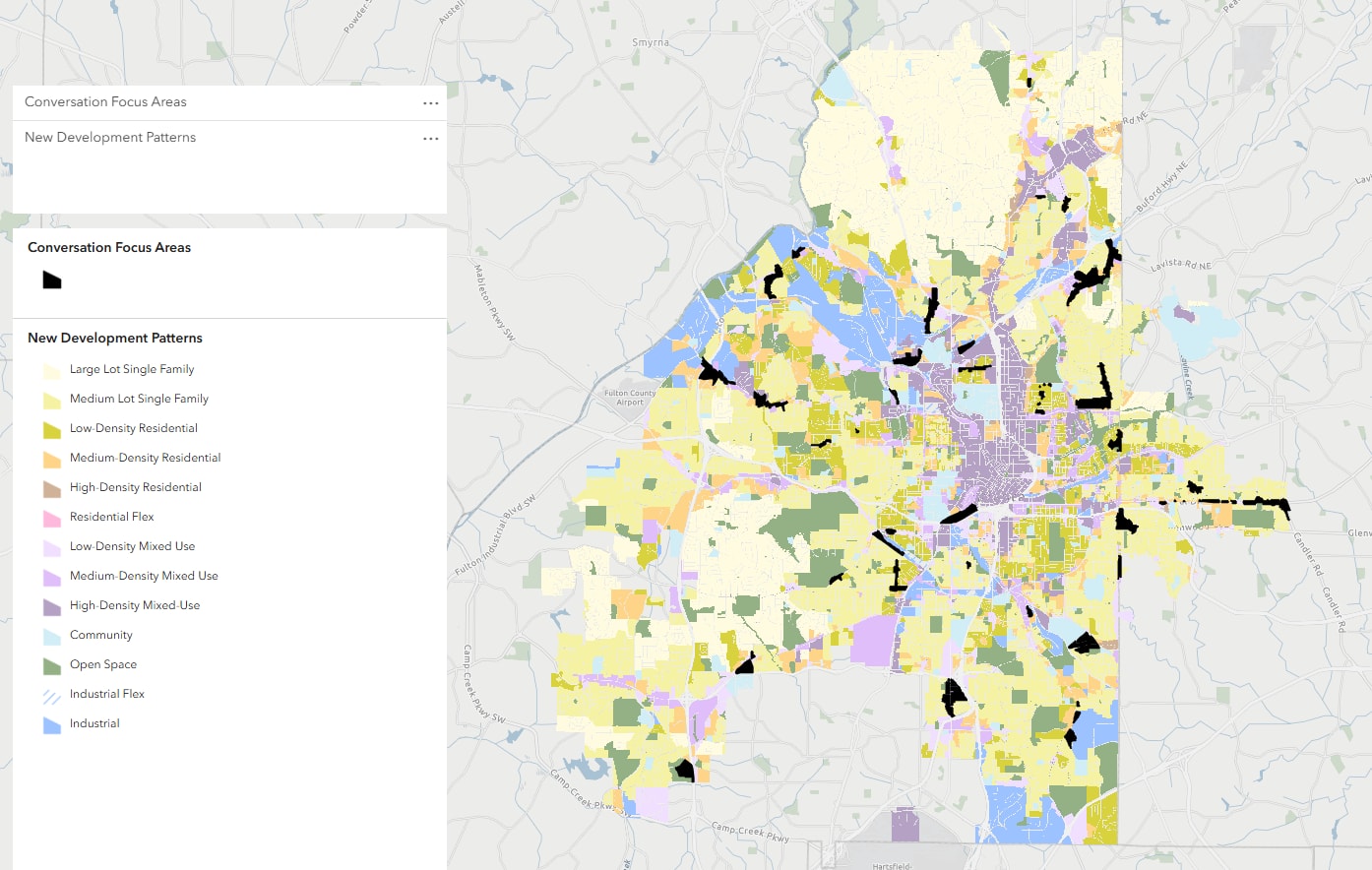This screenshot has width=1372, height=870.
Task: Click the Low-Density Mixed Use legend label
Action: tap(132, 546)
